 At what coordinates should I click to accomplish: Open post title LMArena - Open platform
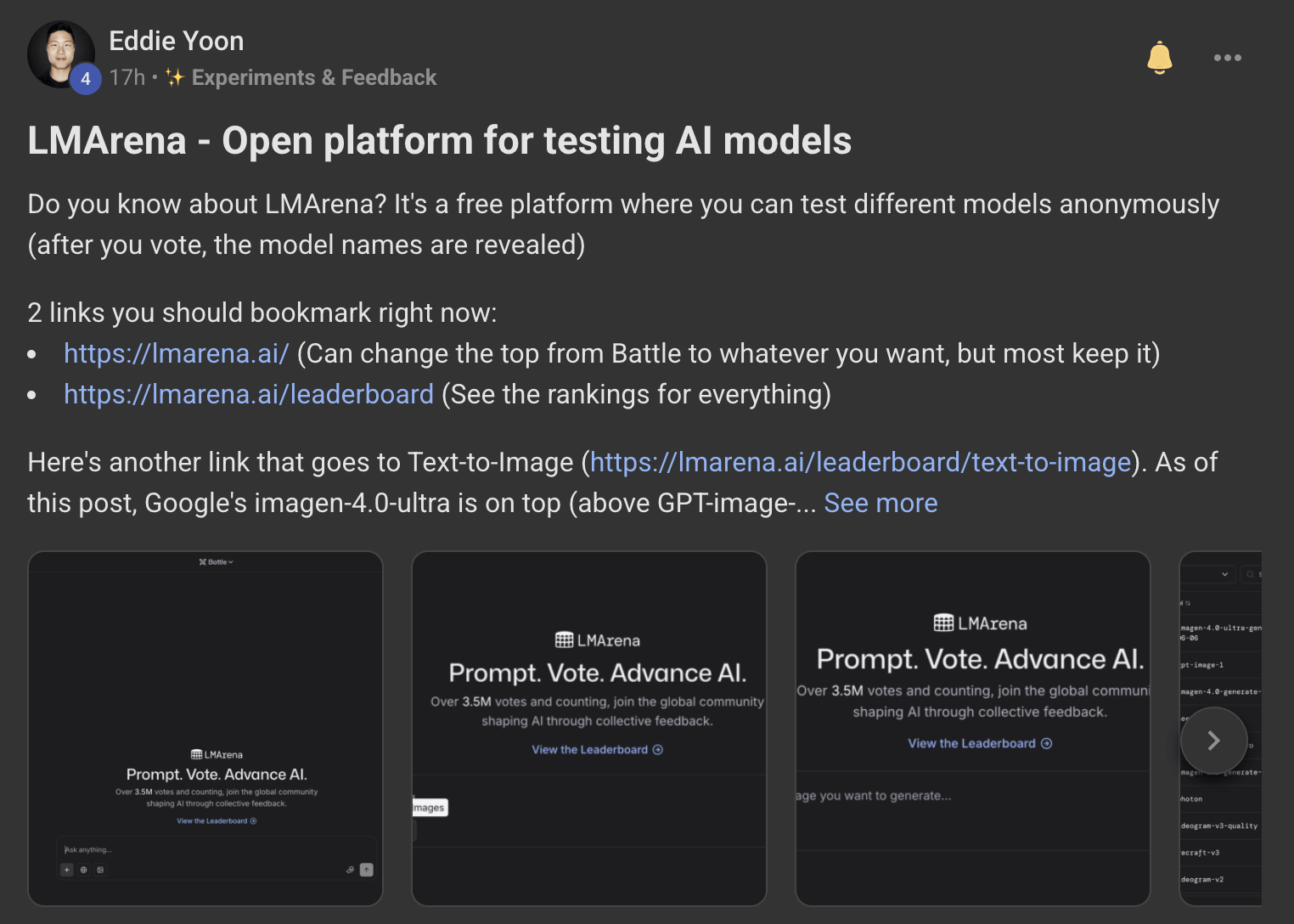(439, 140)
